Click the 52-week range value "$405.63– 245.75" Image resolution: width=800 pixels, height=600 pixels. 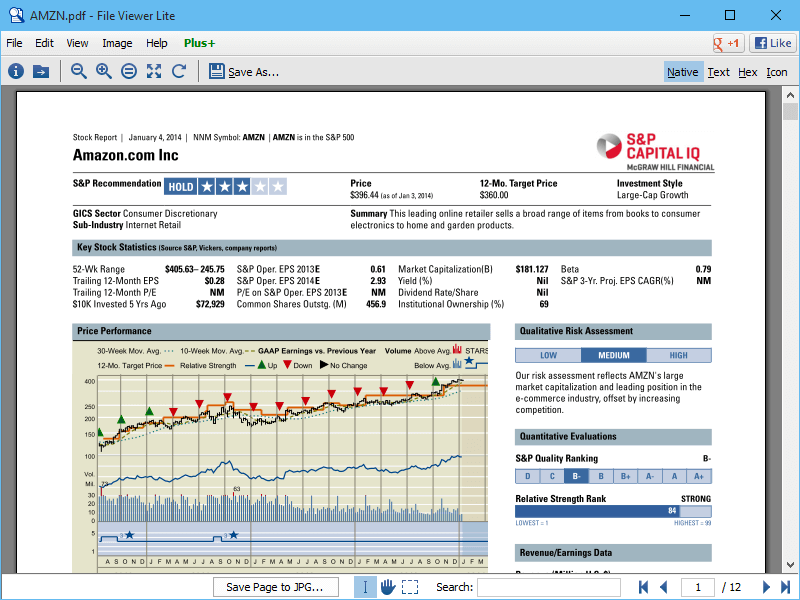[x=194, y=269]
